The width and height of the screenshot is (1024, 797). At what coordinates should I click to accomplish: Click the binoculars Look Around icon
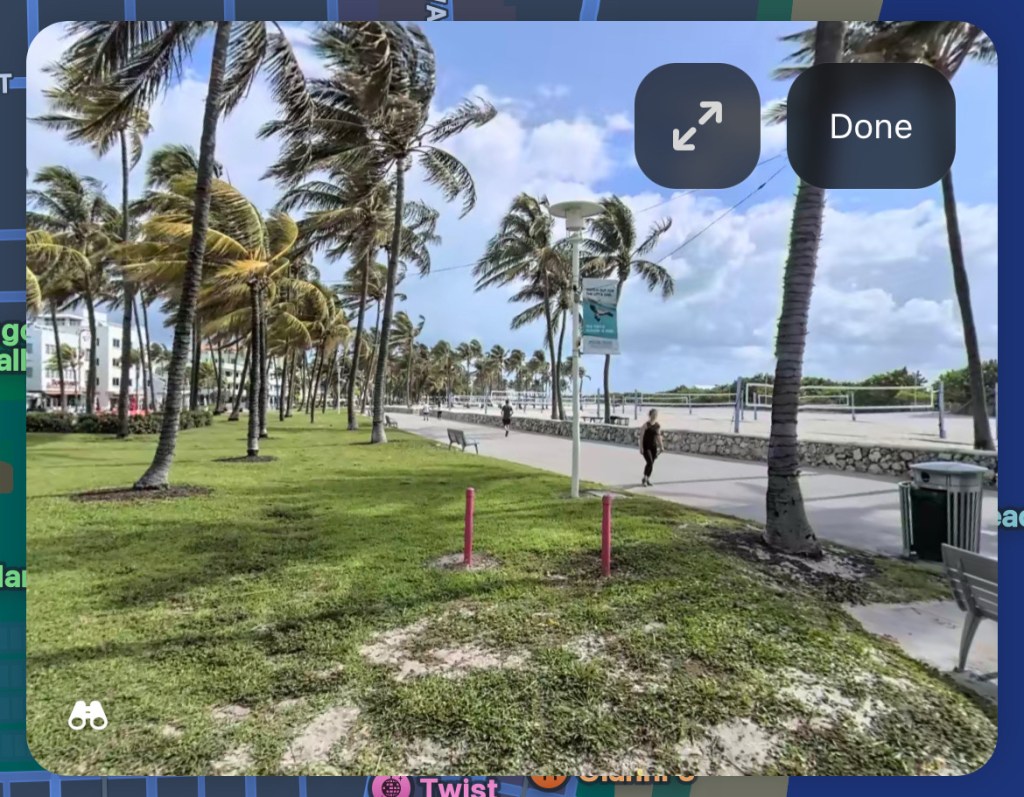coord(88,715)
